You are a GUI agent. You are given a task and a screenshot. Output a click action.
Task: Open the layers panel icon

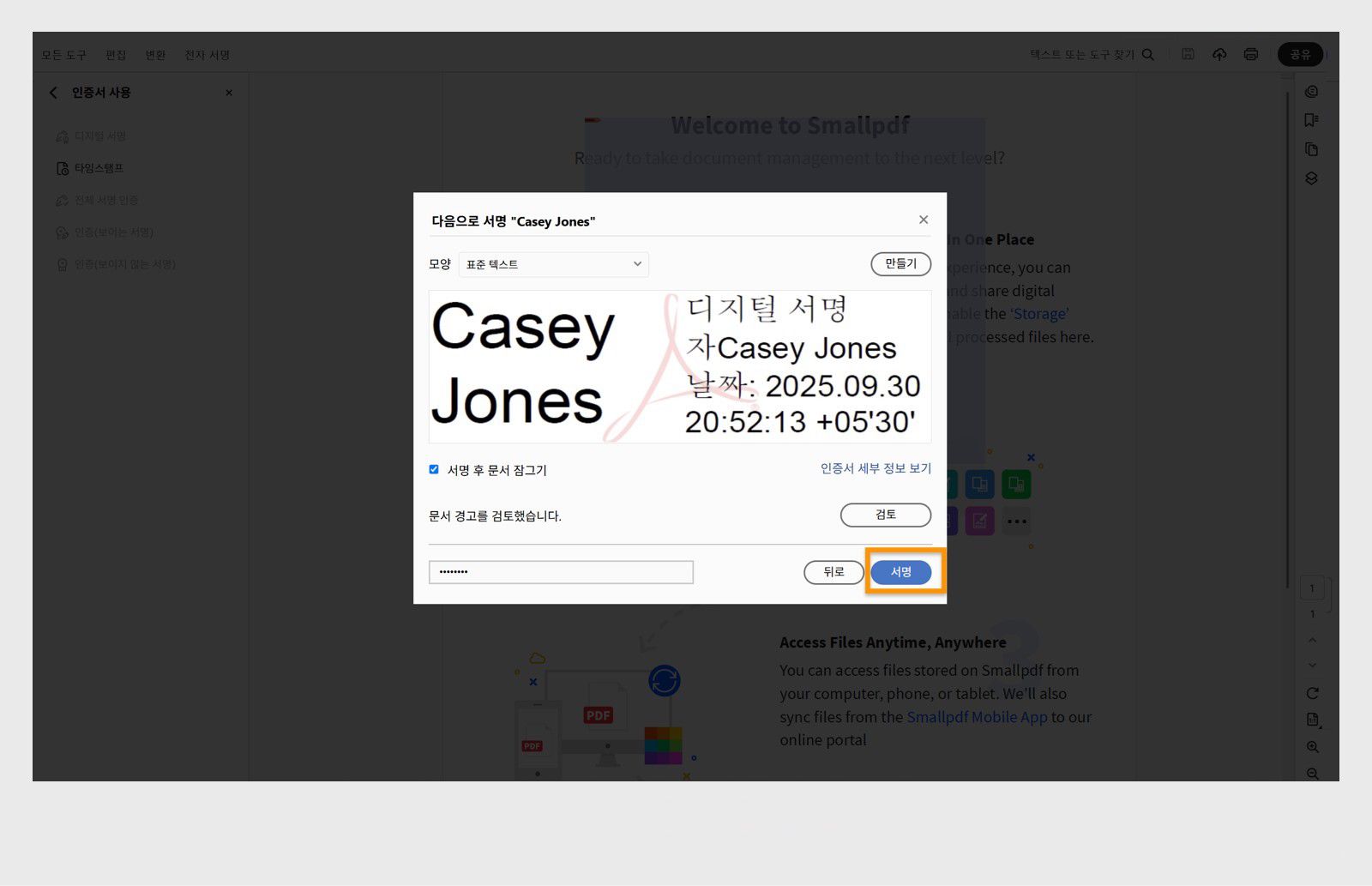[1311, 178]
